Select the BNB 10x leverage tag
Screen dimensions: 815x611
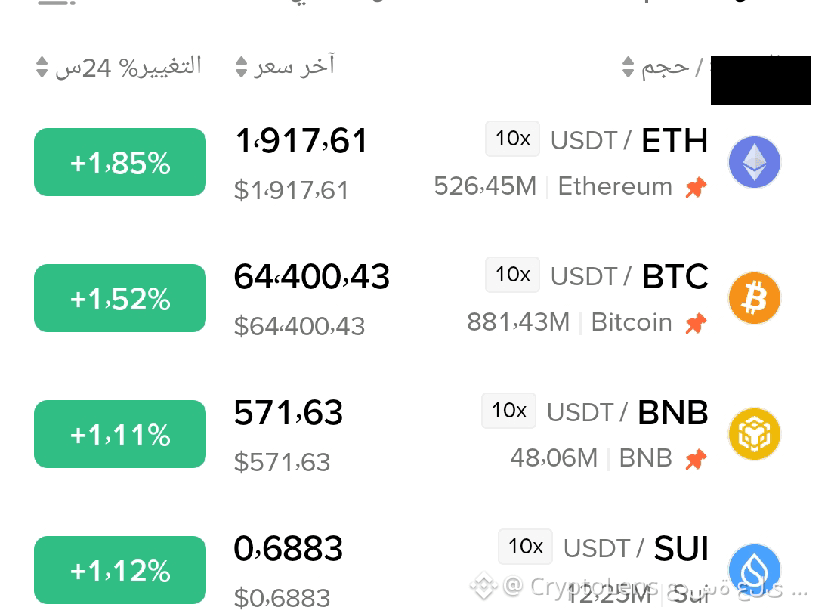tap(509, 410)
